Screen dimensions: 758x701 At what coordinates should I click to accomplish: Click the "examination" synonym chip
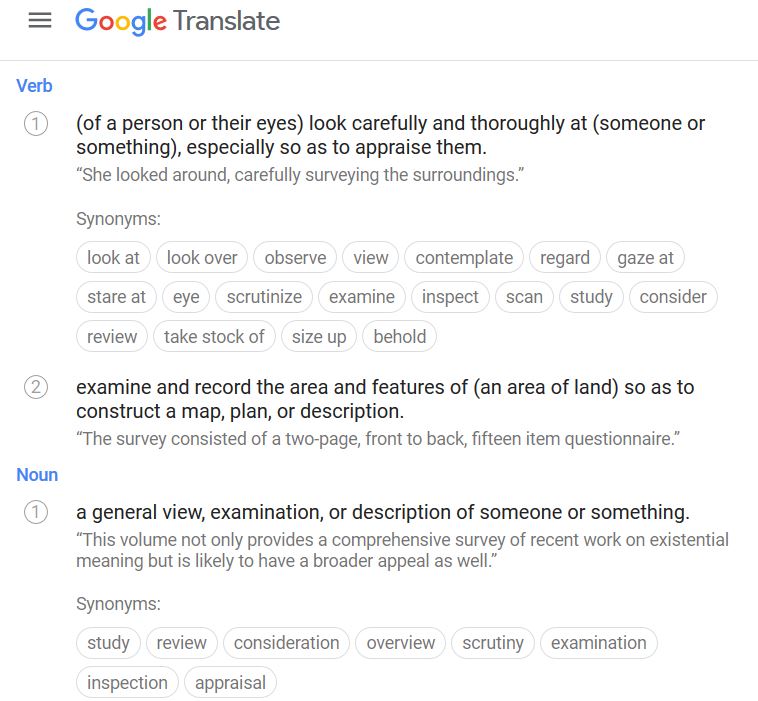pos(598,643)
